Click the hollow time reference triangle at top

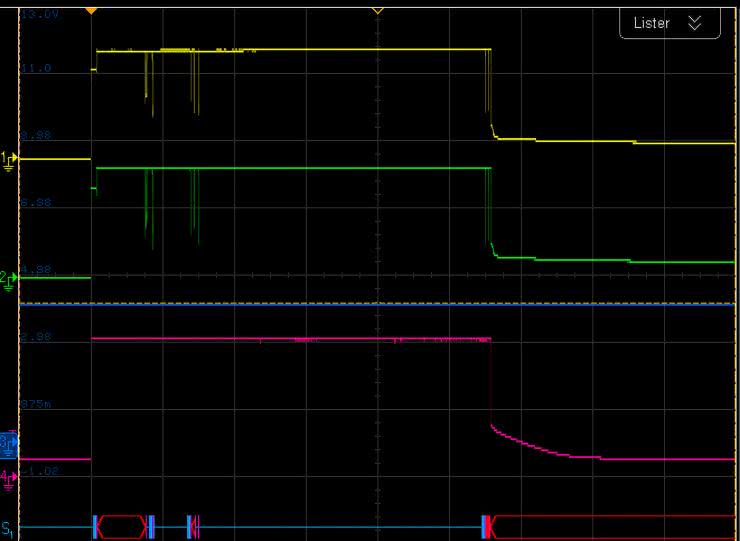(377, 10)
